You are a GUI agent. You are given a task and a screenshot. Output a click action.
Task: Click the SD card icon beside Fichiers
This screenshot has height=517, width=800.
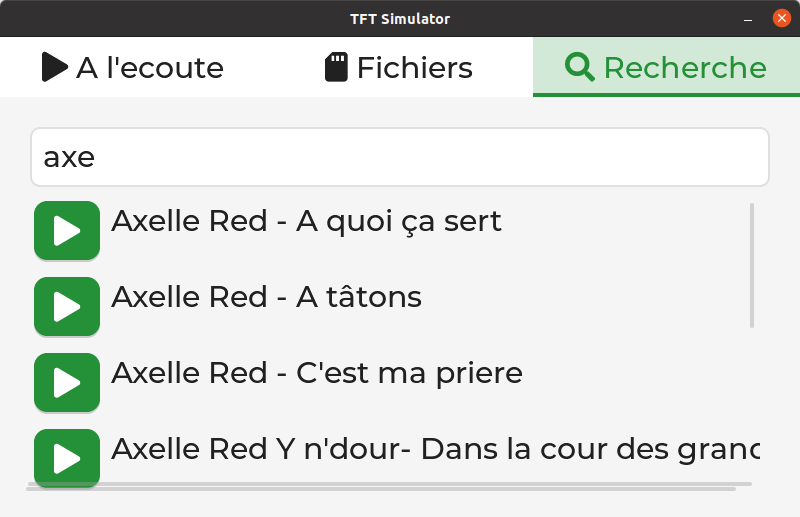(x=336, y=67)
